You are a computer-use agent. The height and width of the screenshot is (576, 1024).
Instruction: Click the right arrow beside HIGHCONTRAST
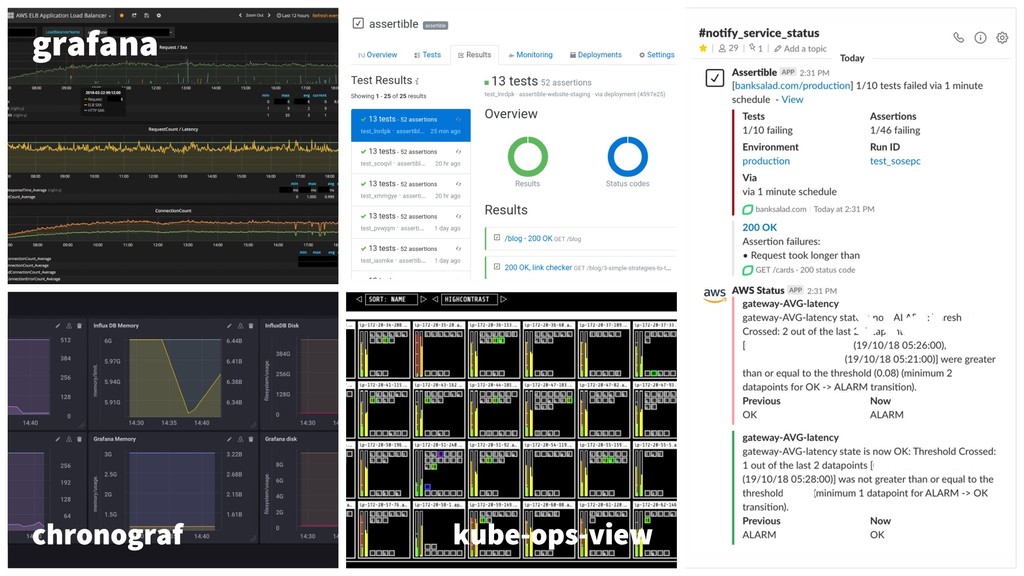pos(504,299)
